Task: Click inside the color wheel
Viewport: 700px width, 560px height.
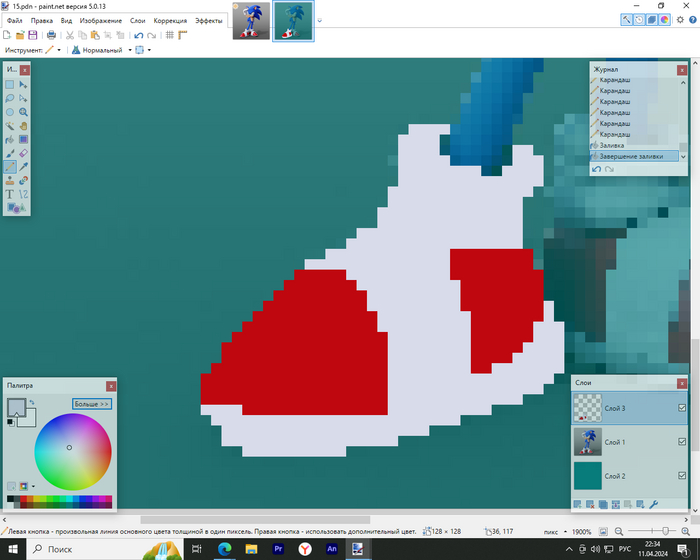Action: pos(73,452)
